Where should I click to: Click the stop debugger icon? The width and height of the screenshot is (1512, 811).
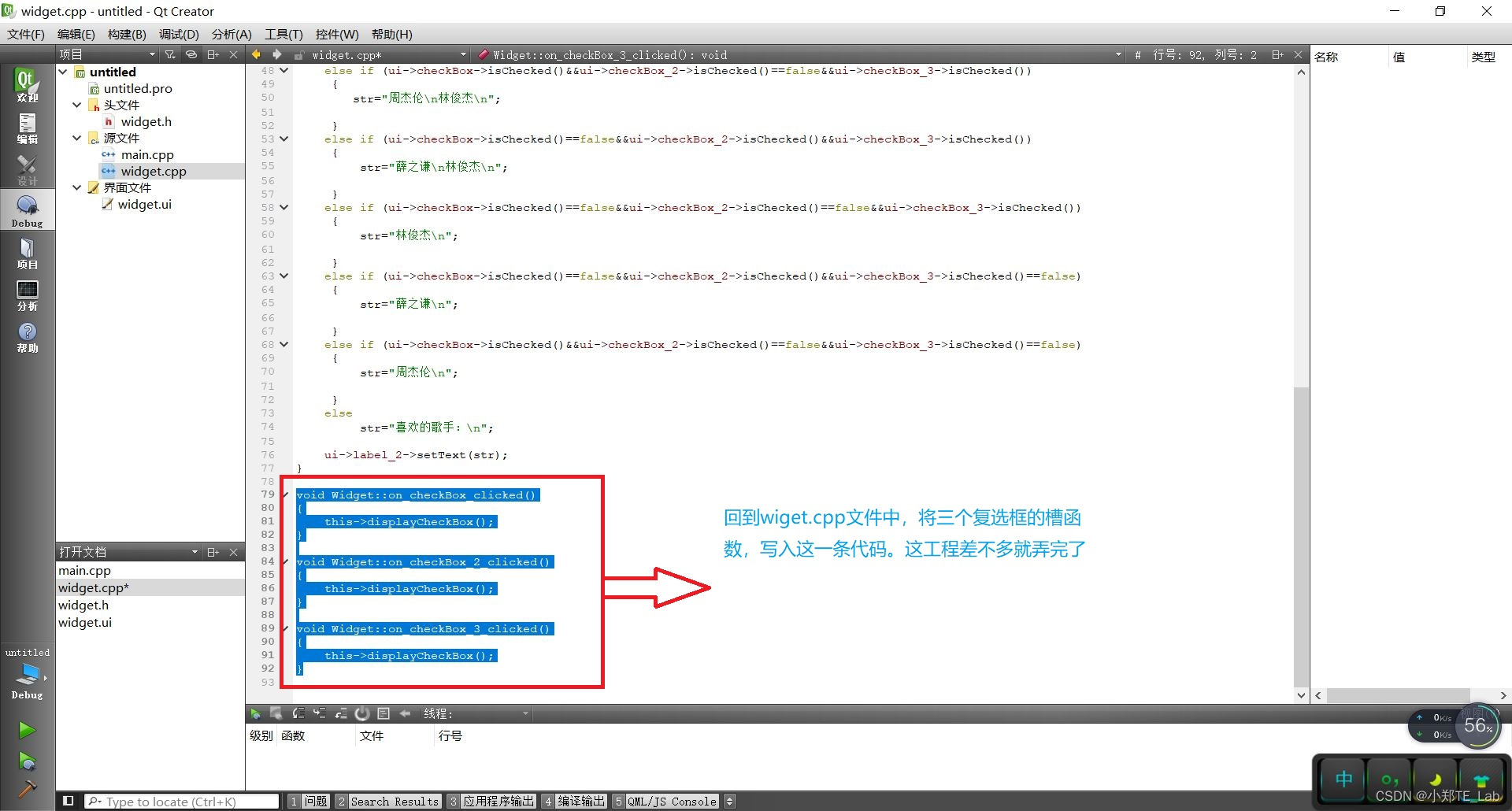point(276,713)
